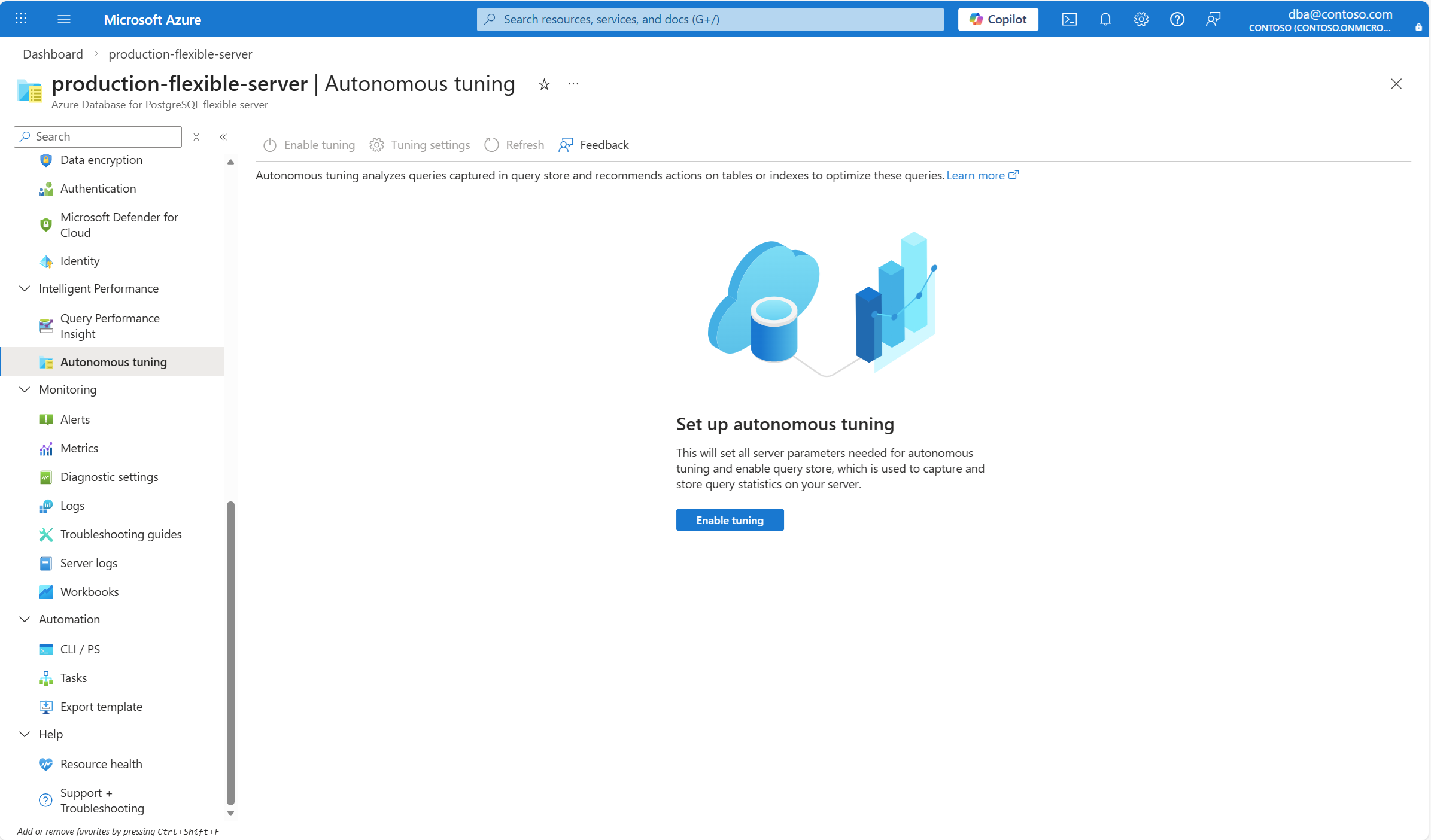The image size is (1431, 840).
Task: Select Metrics in the sidebar menu
Action: [x=79, y=448]
